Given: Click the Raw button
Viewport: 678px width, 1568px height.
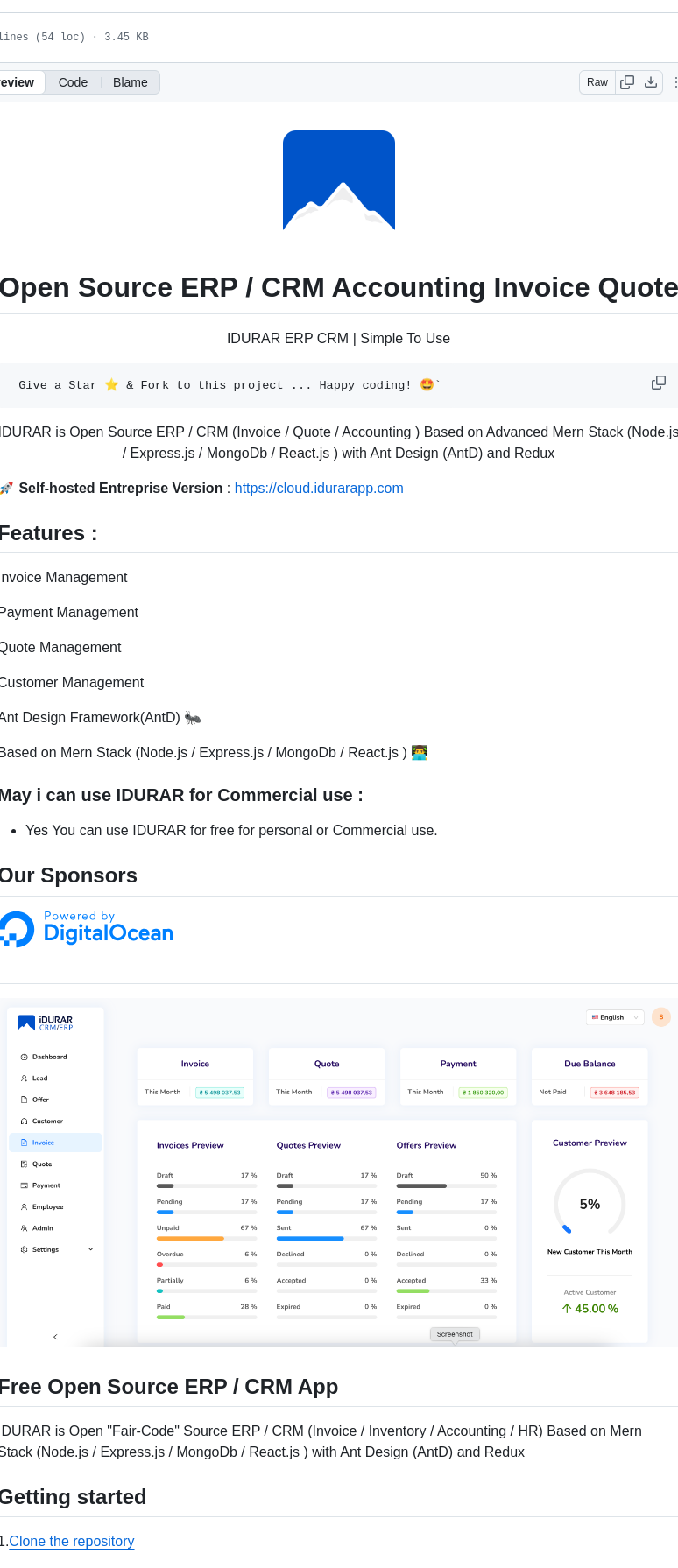Looking at the screenshot, I should click(x=597, y=82).
